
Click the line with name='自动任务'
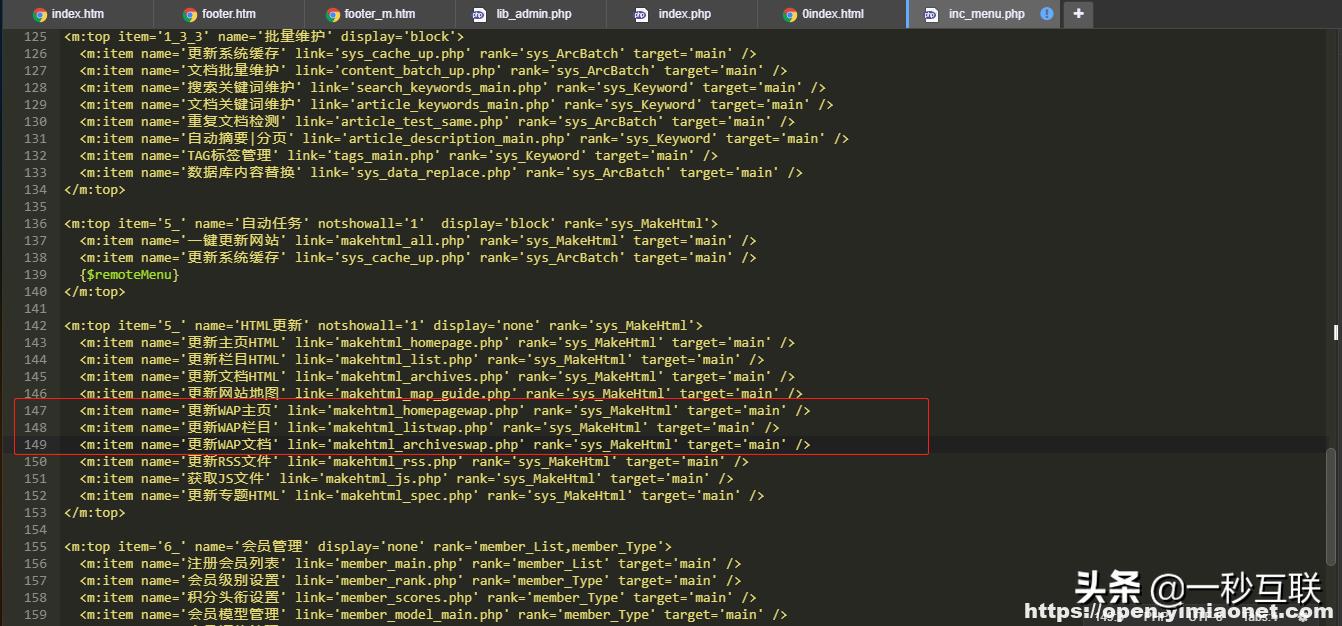[391, 223]
